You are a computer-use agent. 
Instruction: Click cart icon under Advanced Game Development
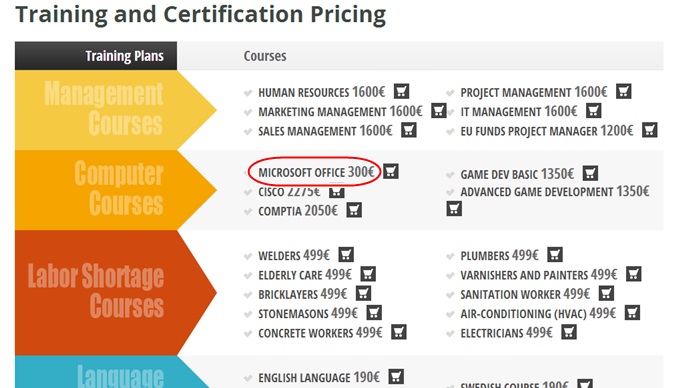[x=454, y=209]
